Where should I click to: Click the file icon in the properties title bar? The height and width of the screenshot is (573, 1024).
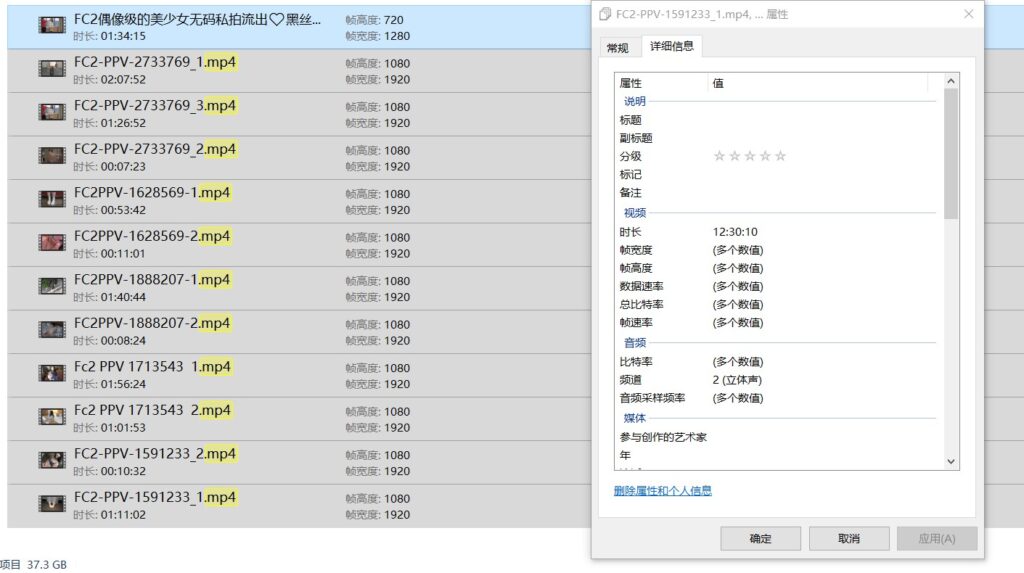coord(604,15)
